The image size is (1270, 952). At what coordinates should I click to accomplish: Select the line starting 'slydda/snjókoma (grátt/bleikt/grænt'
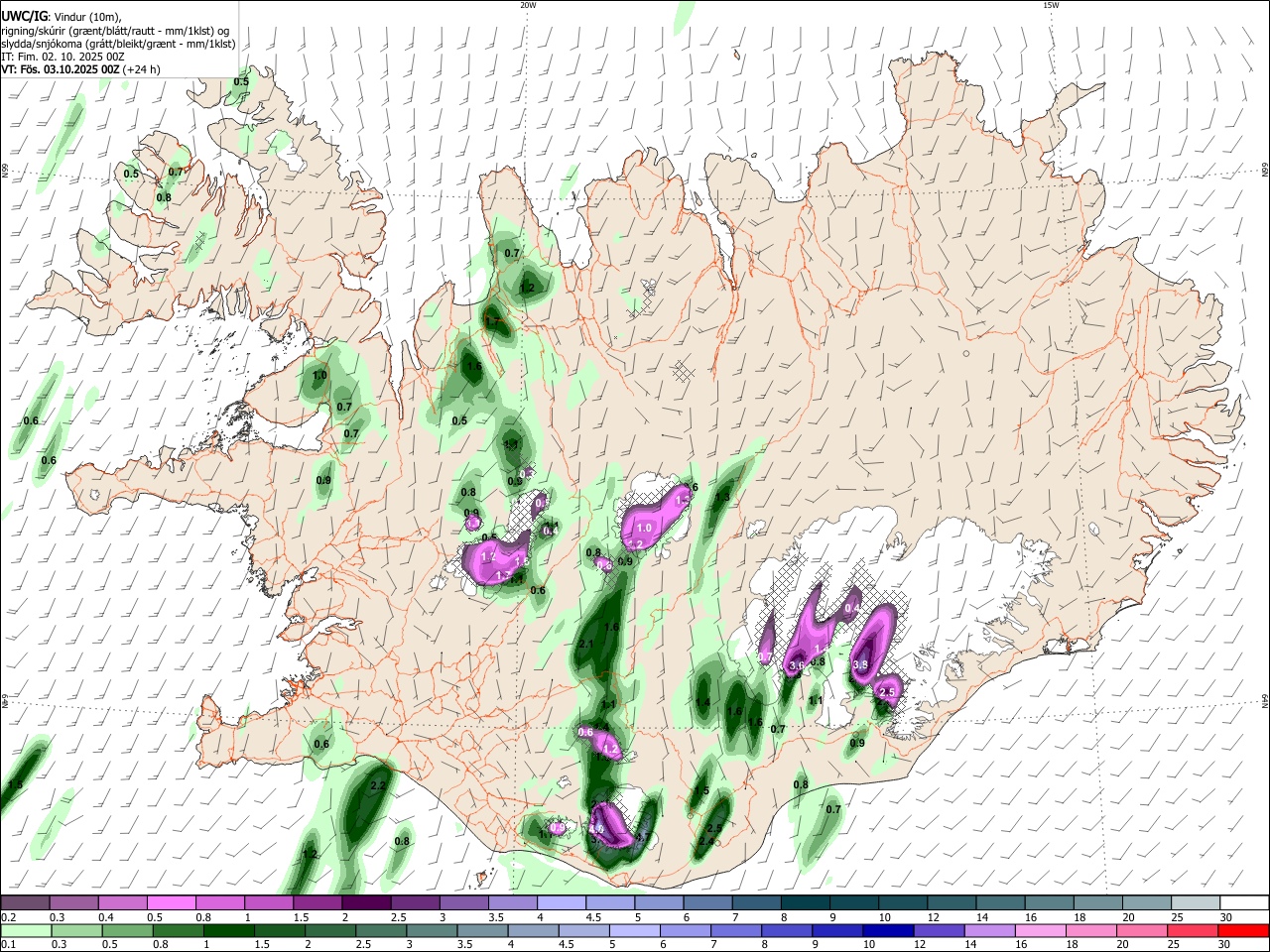(x=118, y=44)
